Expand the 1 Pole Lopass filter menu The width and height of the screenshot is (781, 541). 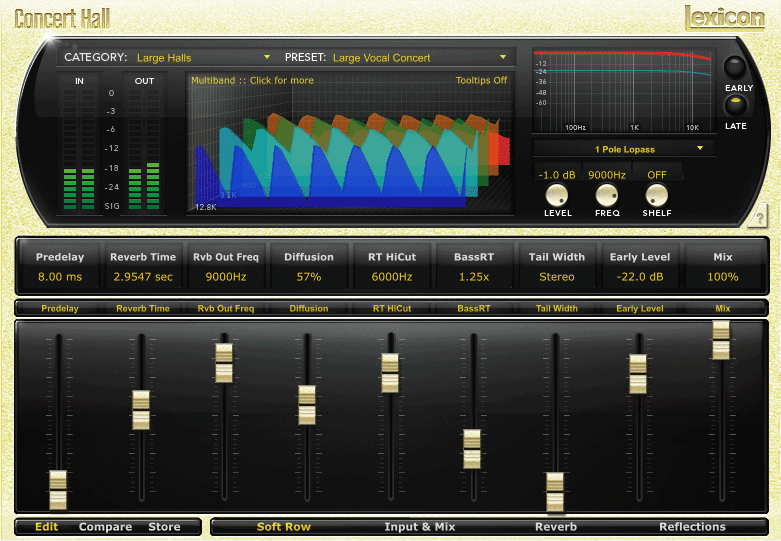pyautogui.click(x=625, y=149)
